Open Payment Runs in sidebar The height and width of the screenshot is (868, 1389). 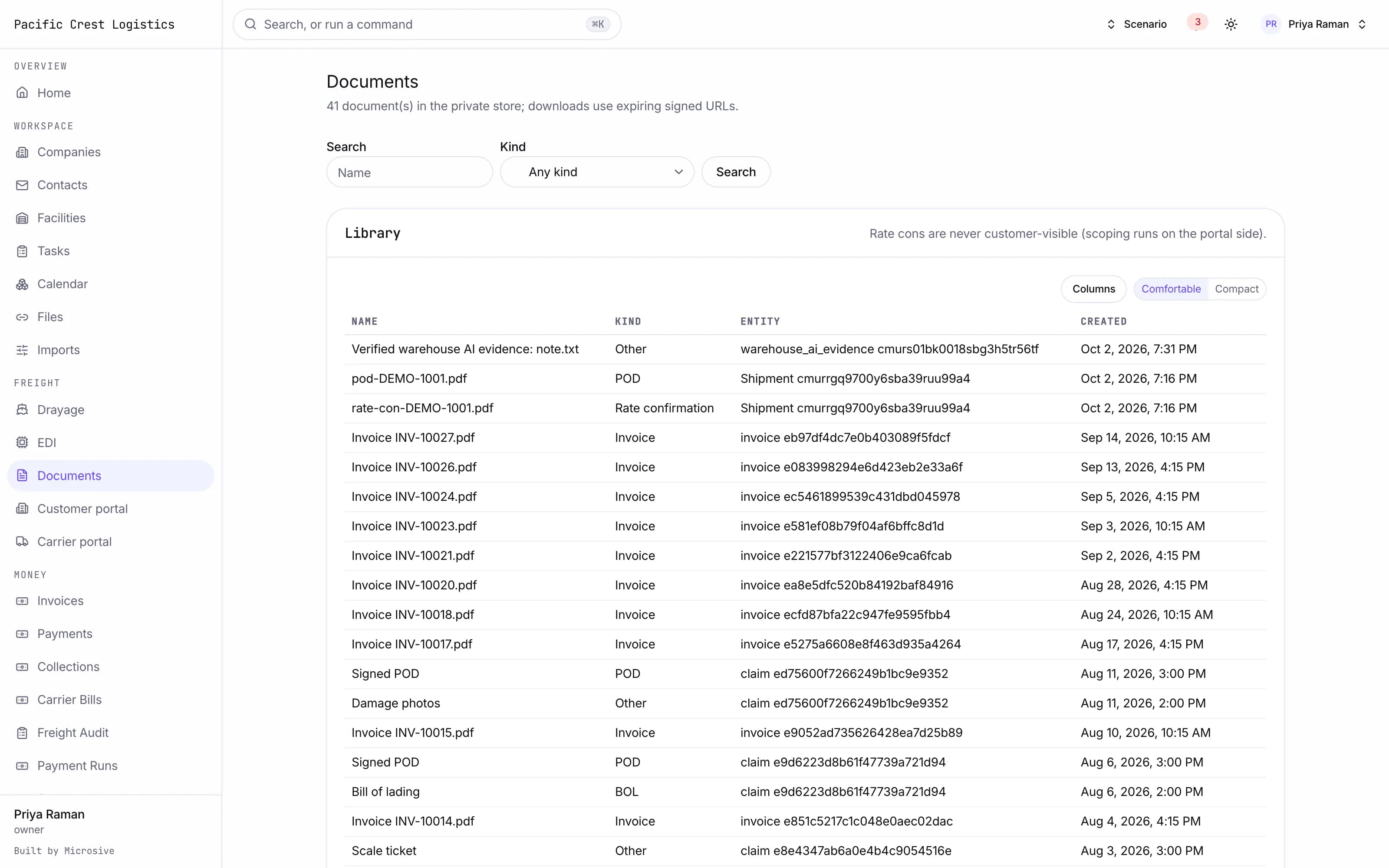coord(110,766)
